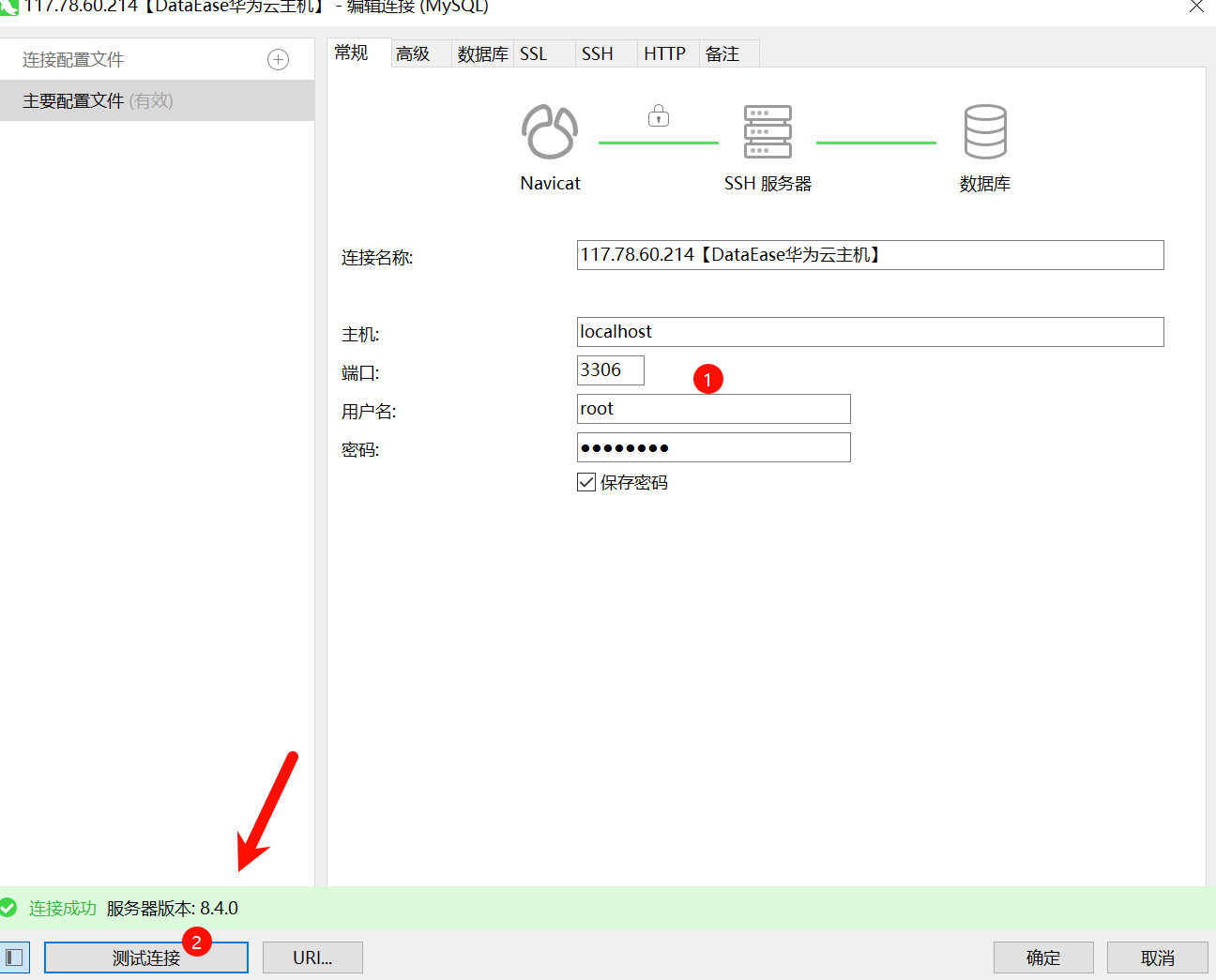Confirm with the 确定 button

pyautogui.click(x=1043, y=957)
